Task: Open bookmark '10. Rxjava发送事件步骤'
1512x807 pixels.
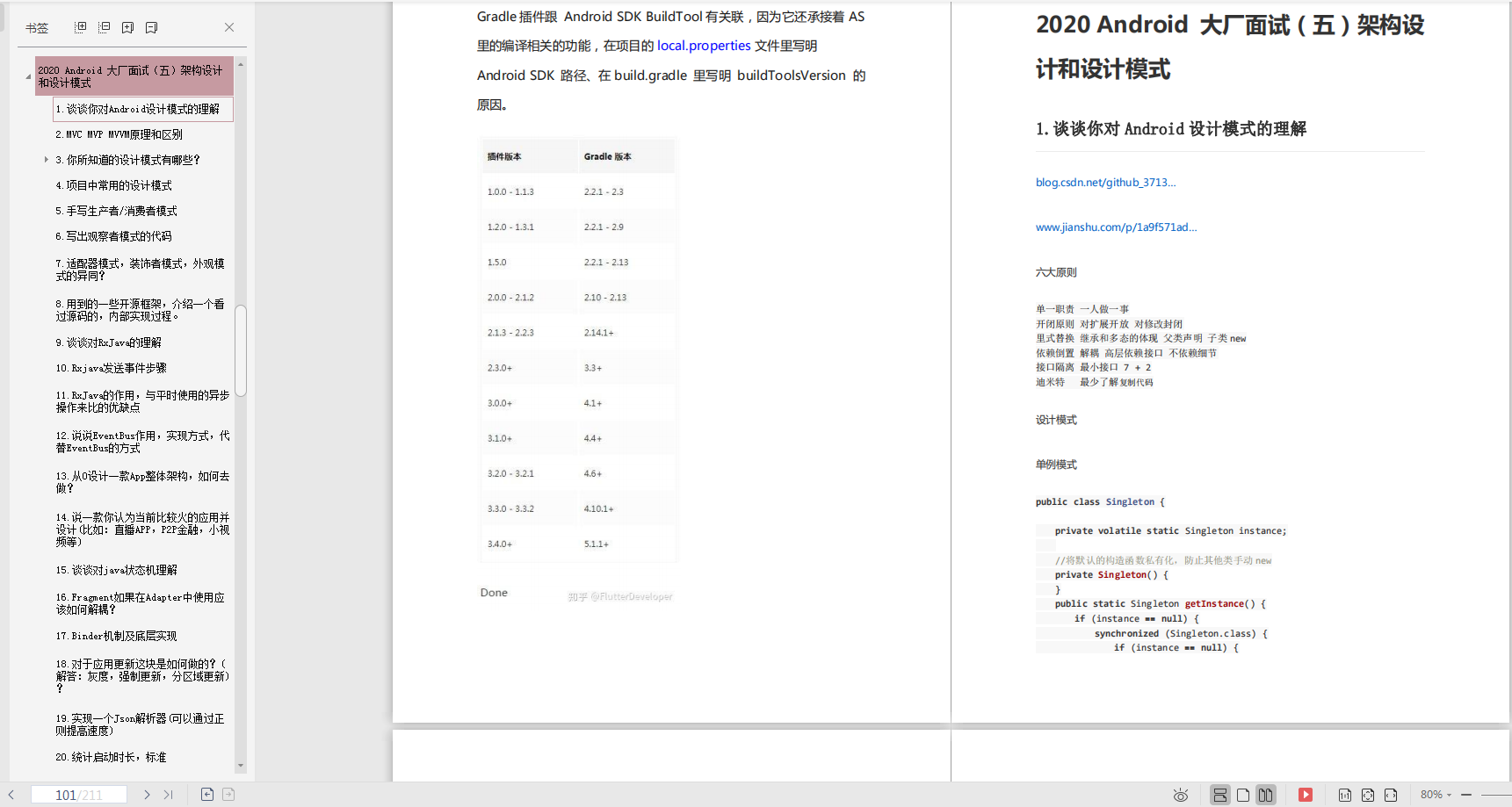Action: point(112,368)
